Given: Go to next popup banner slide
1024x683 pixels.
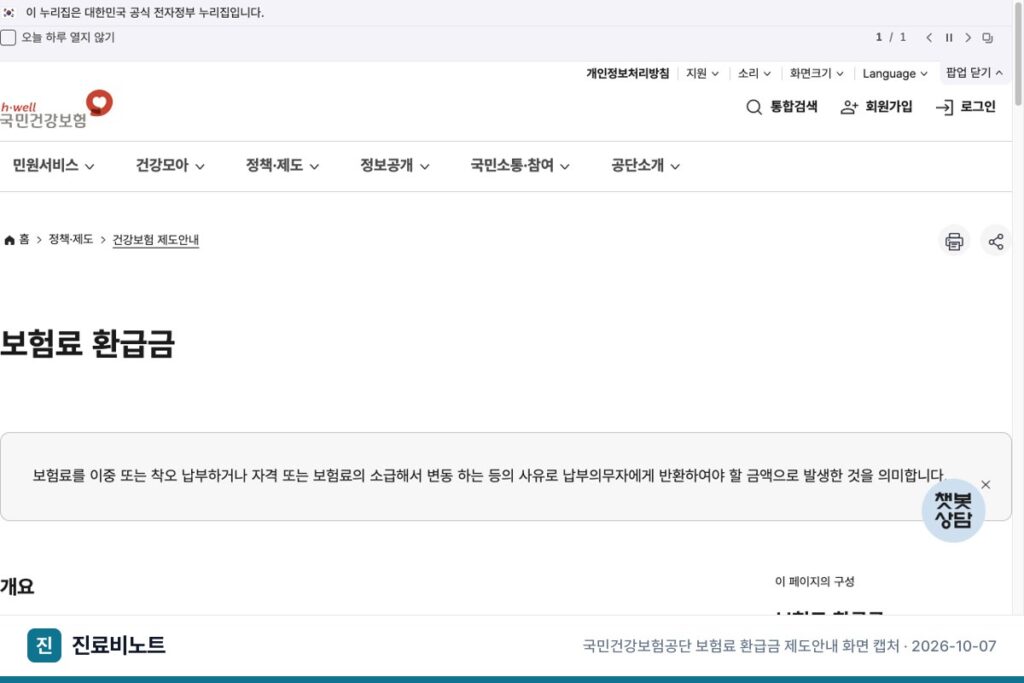Looking at the screenshot, I should (968, 38).
